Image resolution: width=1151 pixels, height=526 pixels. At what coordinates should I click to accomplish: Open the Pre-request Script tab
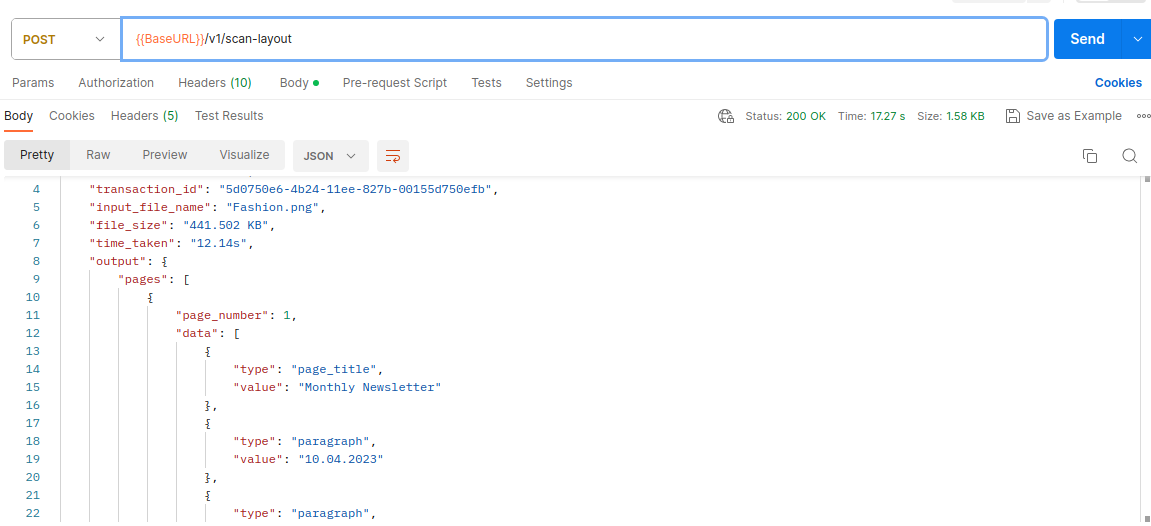[395, 83]
